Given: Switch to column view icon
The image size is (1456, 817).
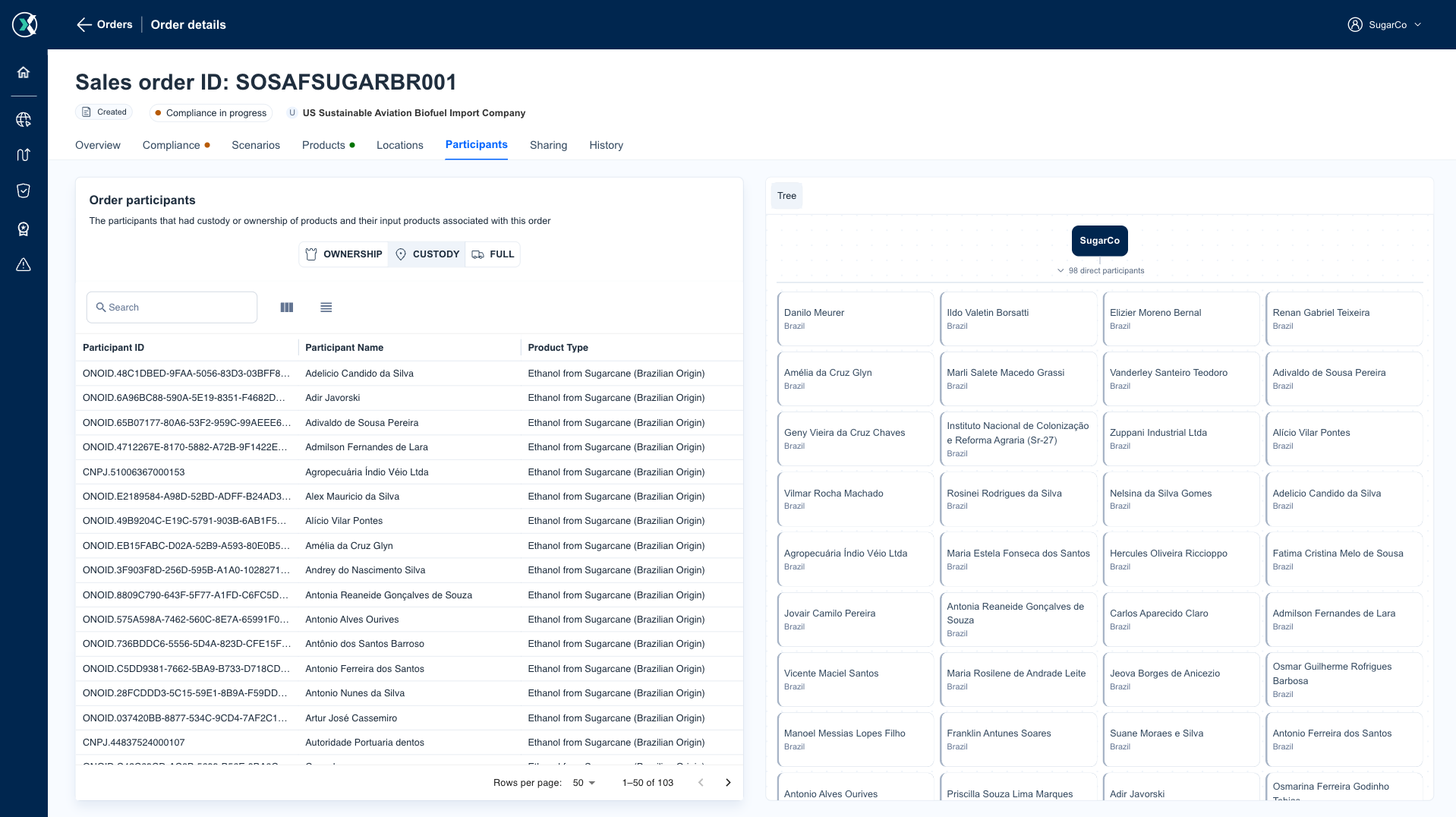Looking at the screenshot, I should click(286, 308).
